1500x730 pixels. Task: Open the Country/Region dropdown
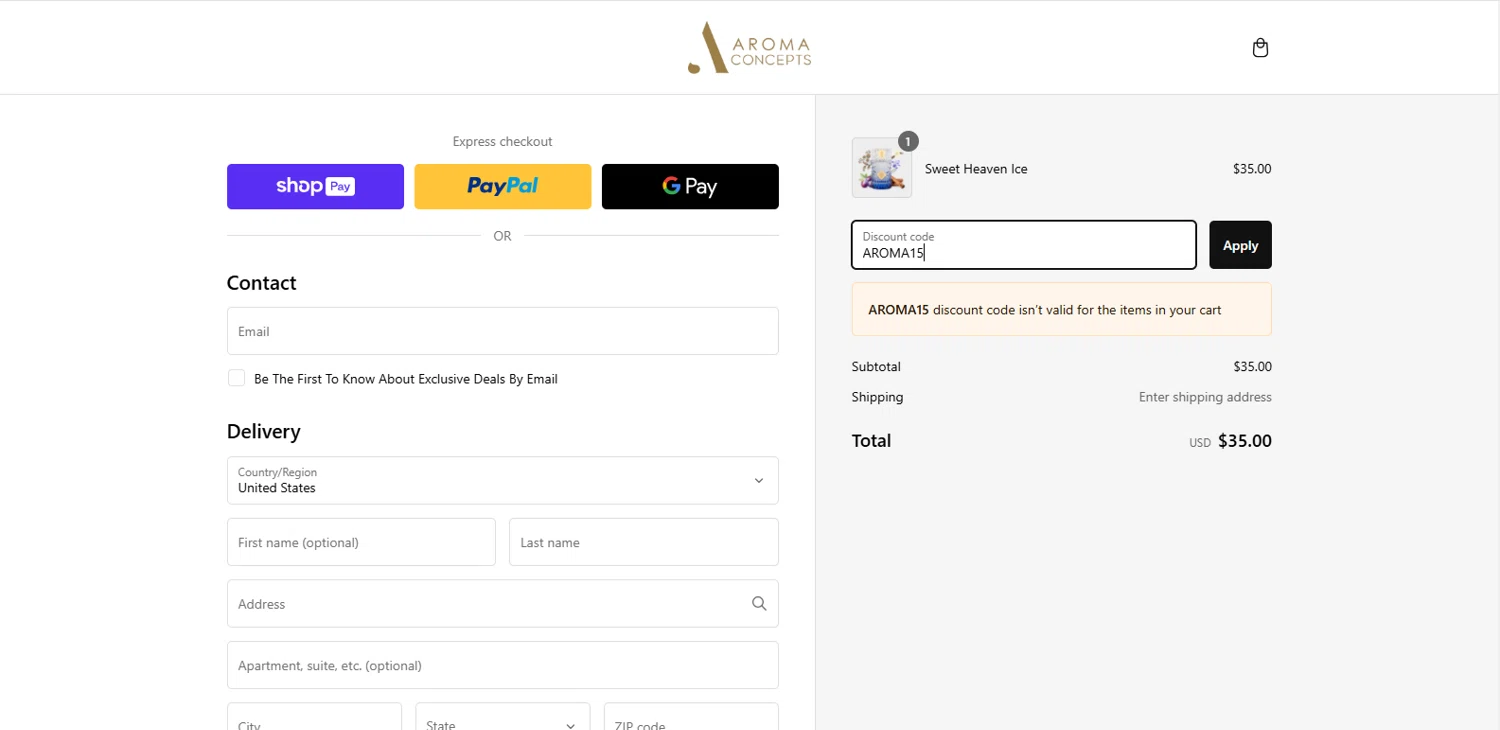point(503,481)
